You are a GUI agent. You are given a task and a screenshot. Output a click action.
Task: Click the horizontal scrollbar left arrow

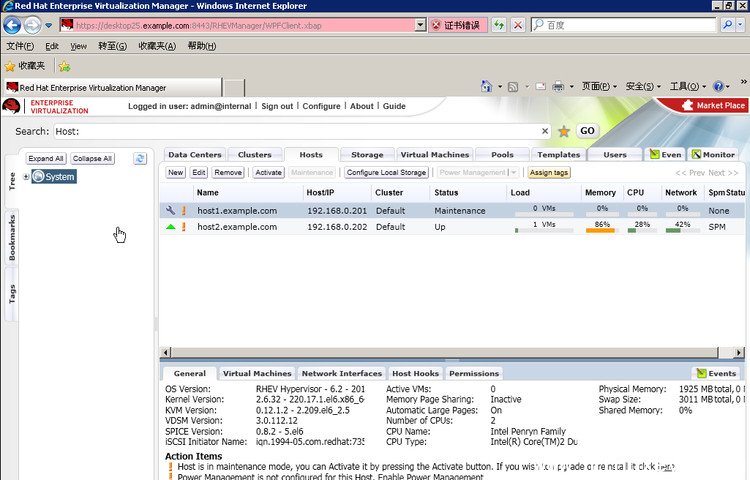165,352
